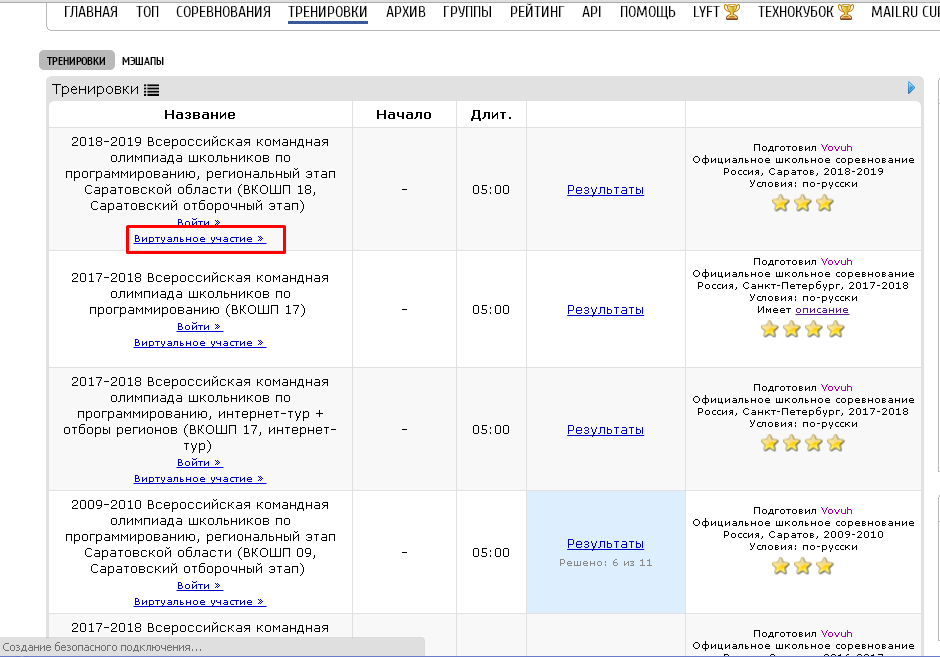The width and height of the screenshot is (940, 657).
Task: Open the ПОМОЩЬ menu item
Action: 647,11
